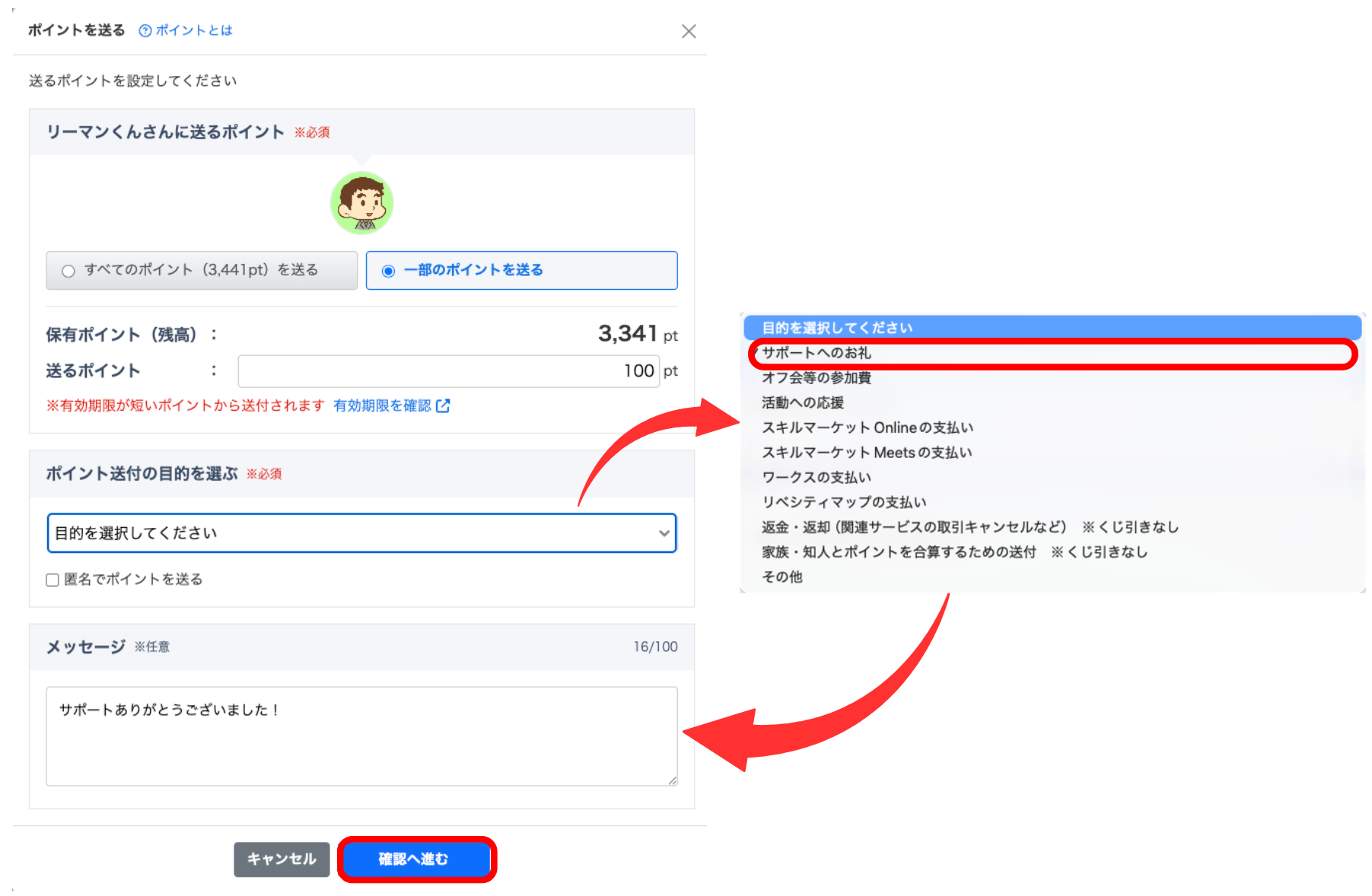Select スキルマーケット Online の支払い option

point(867,427)
